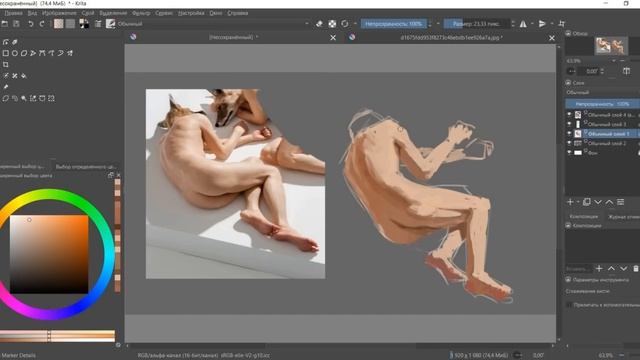The image size is (640, 360).
Task: Open the pattern fill swatch button
Action: pos(70,24)
